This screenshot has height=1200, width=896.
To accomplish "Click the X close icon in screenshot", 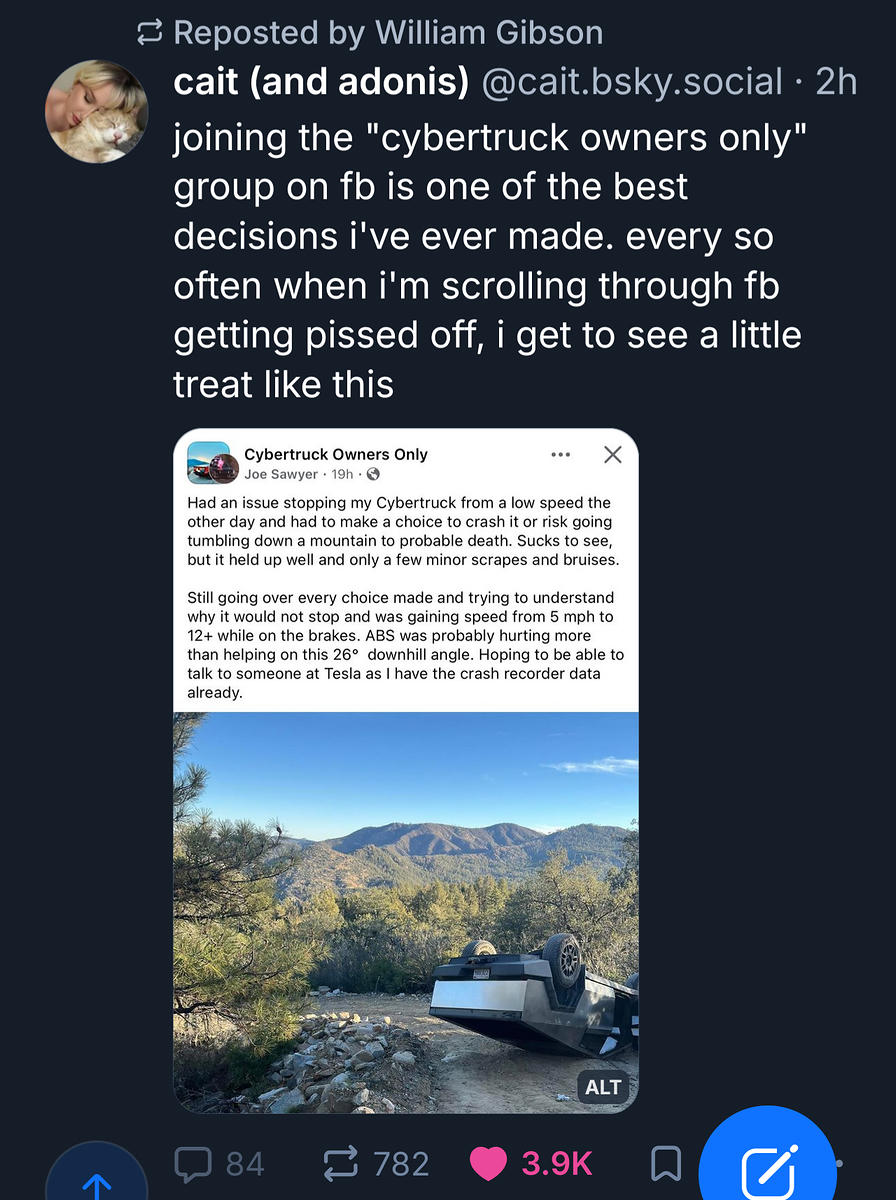I will click(613, 455).
